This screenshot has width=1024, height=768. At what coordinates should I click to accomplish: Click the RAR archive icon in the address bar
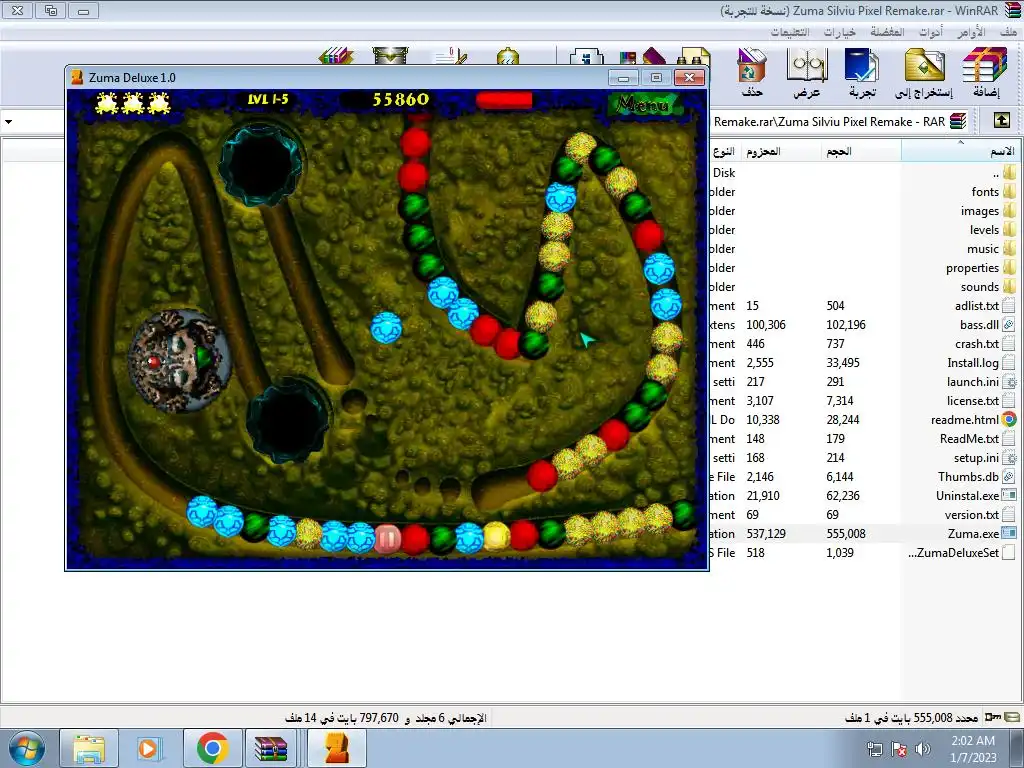(957, 121)
